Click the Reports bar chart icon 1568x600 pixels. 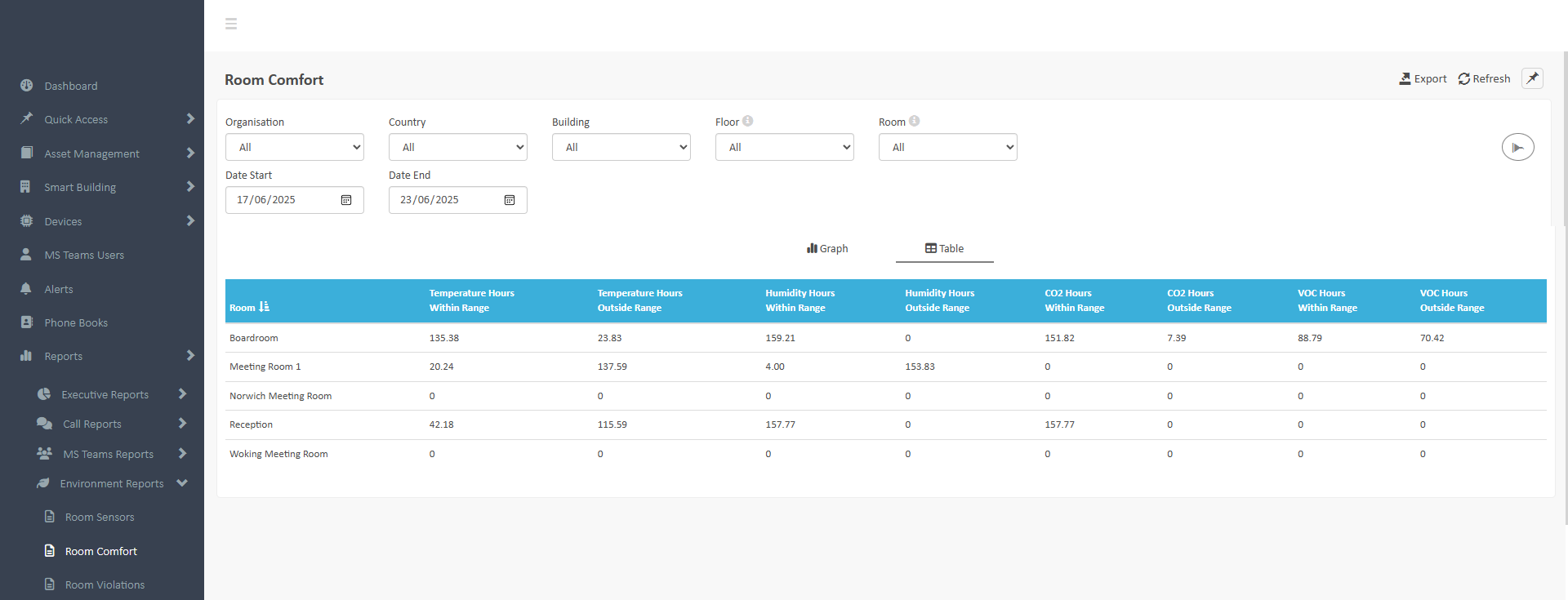(26, 355)
